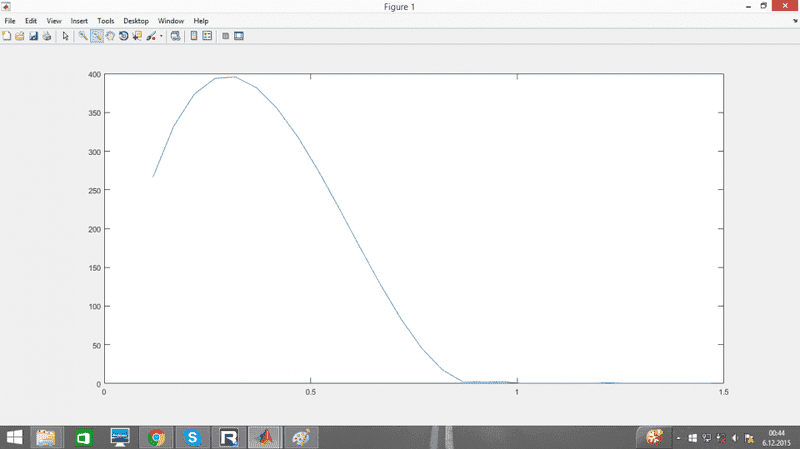
Task: Open Google Chrome from the taskbar
Action: (x=156, y=437)
